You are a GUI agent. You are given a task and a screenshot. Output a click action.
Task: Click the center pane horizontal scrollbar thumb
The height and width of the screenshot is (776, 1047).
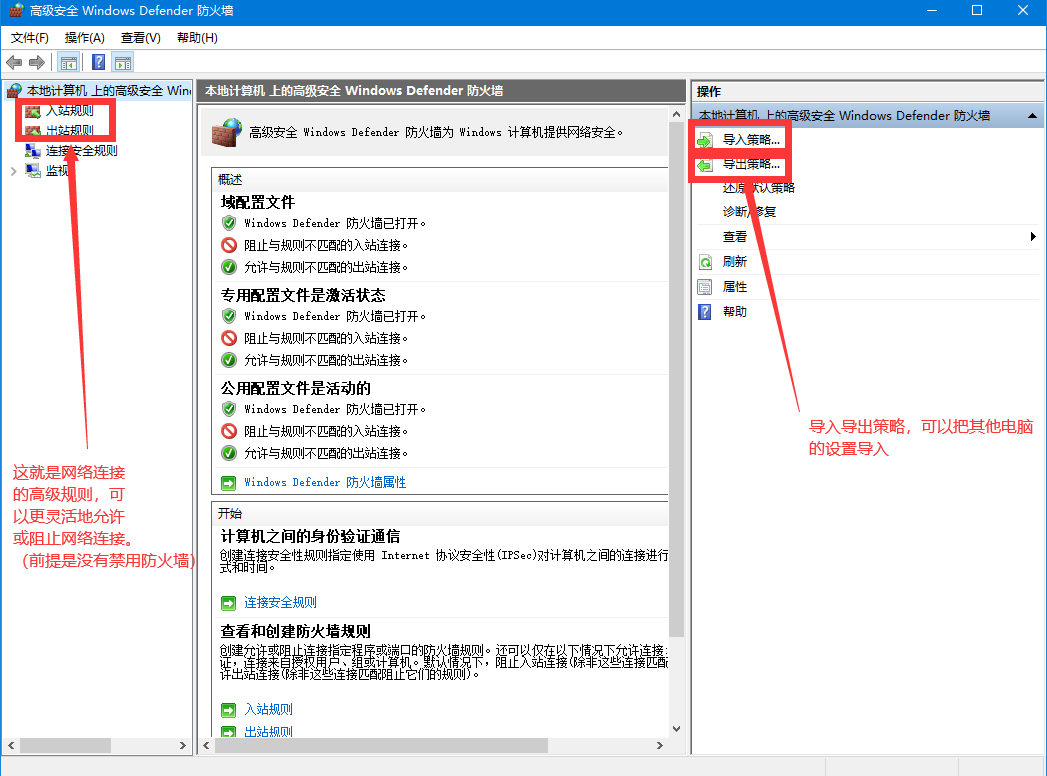381,745
